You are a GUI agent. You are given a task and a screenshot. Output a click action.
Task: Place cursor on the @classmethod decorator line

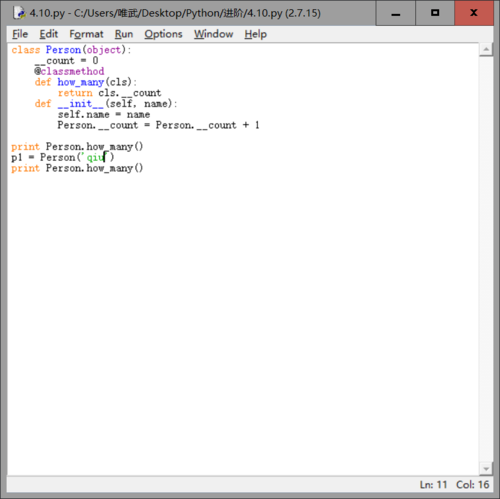click(x=69, y=71)
